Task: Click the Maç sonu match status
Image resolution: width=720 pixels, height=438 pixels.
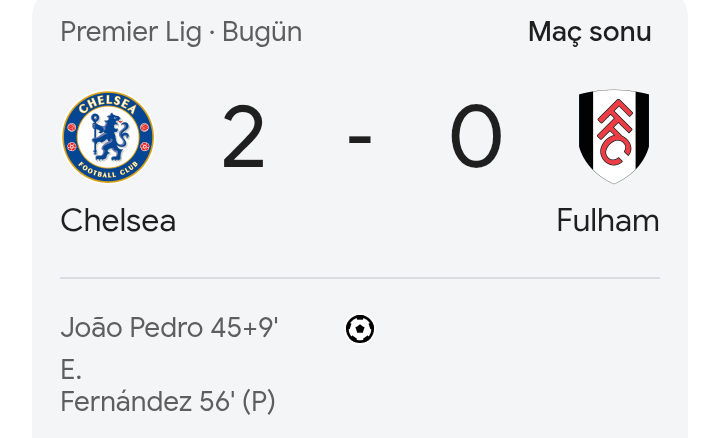Action: [589, 32]
